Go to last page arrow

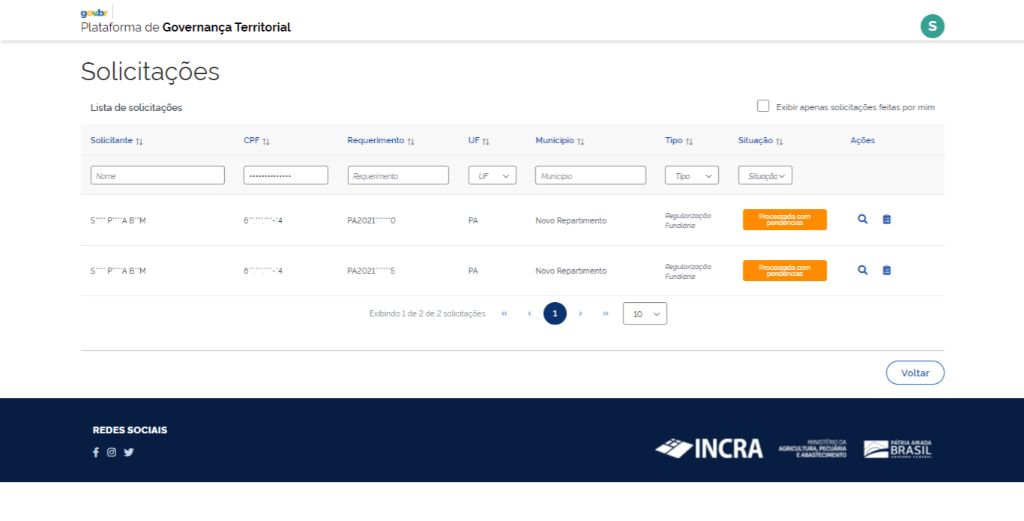(x=605, y=314)
